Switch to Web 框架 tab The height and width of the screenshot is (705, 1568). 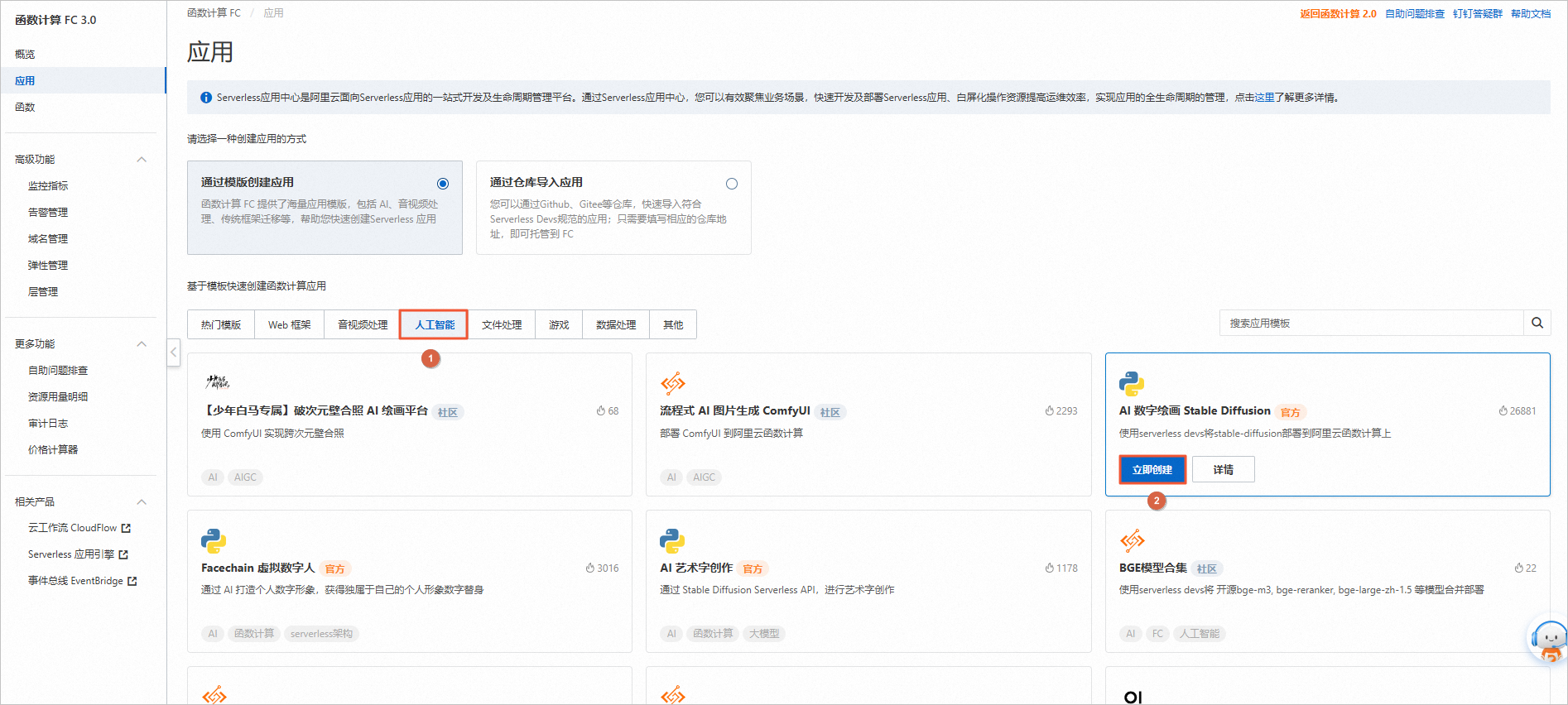point(290,324)
